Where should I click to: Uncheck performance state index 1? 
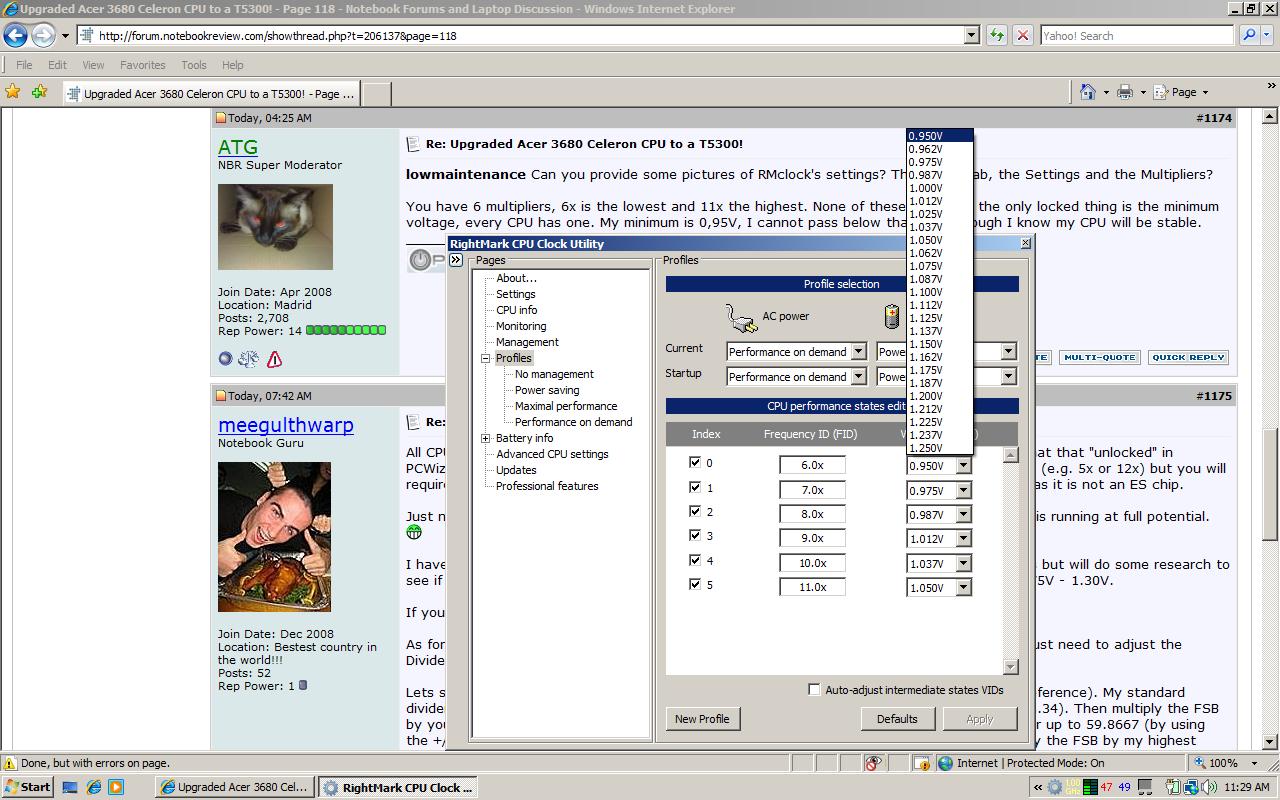tap(695, 487)
